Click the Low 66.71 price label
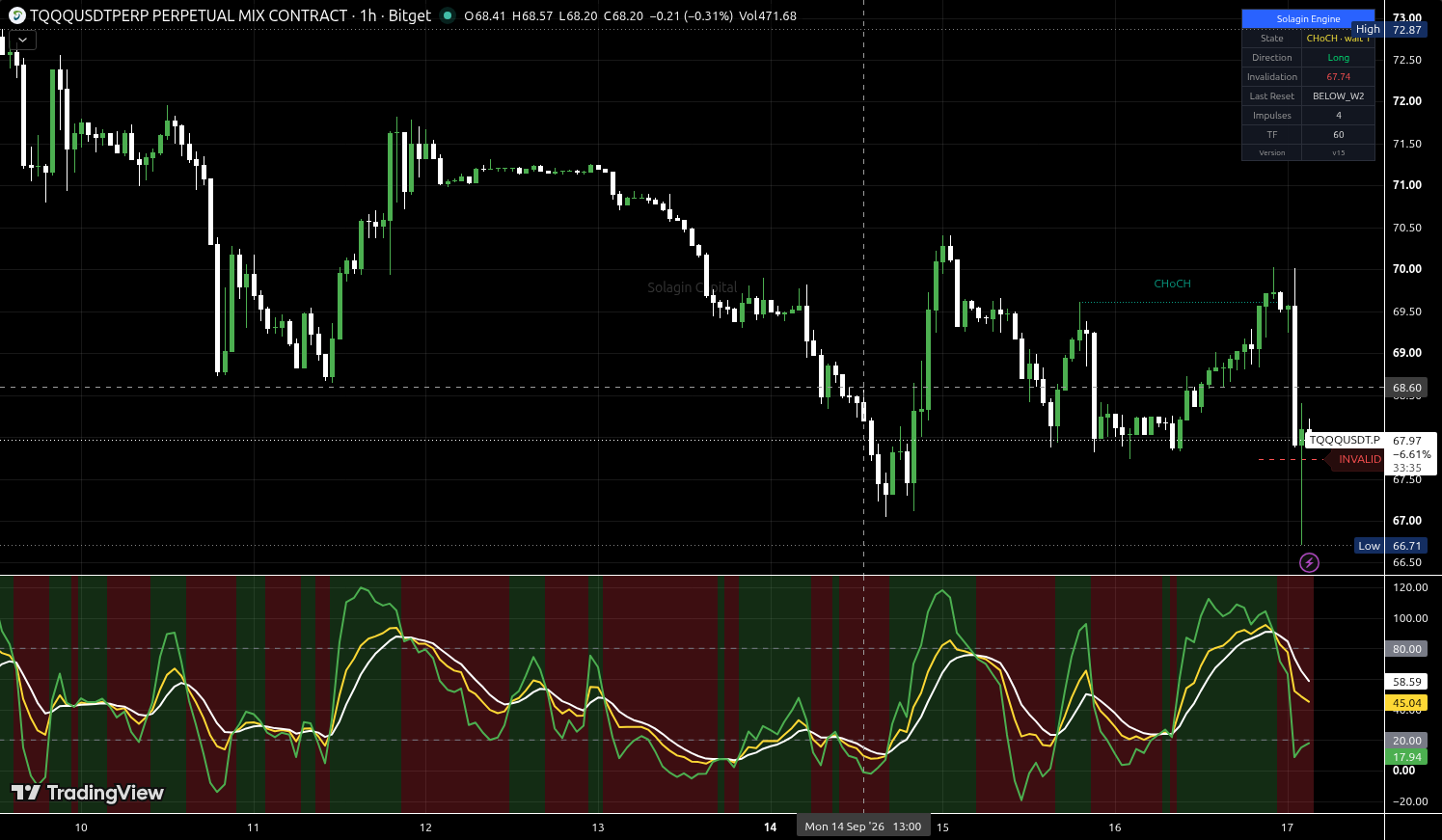Image resolution: width=1442 pixels, height=840 pixels. point(1390,546)
